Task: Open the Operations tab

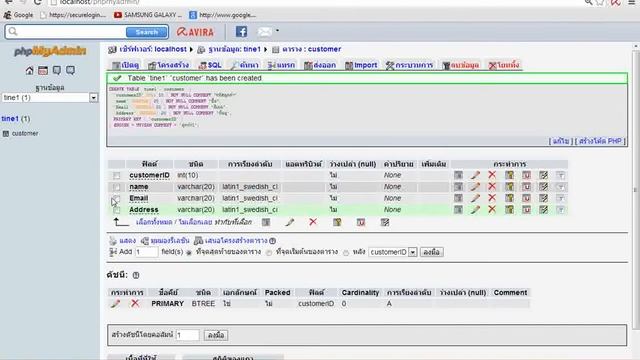Action: pos(410,65)
